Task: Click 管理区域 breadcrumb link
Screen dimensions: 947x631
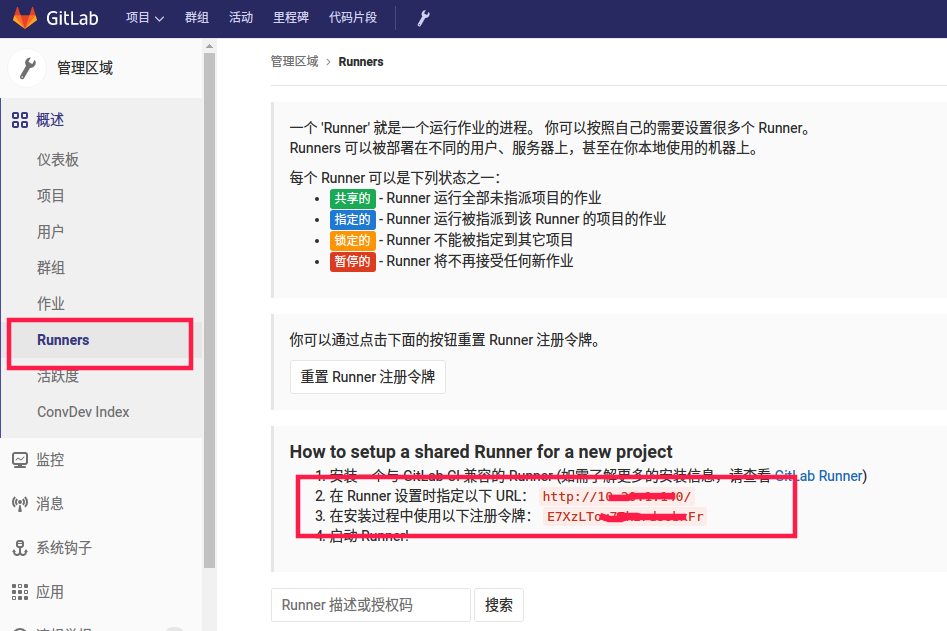Action: click(295, 62)
